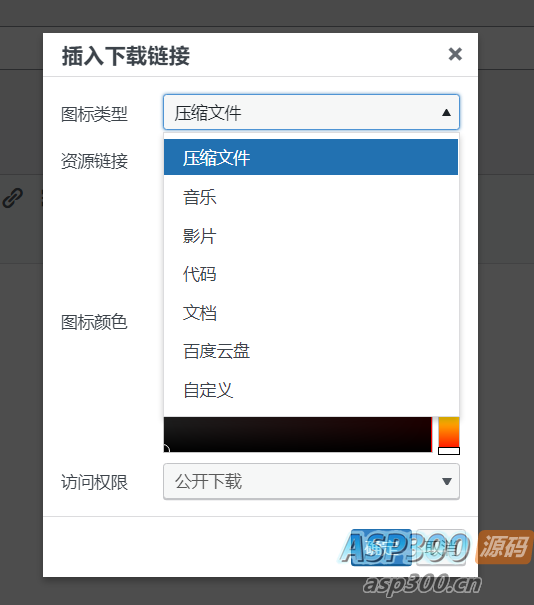
Task: Click the chain link icon in background toolbar
Action: click(x=13, y=198)
